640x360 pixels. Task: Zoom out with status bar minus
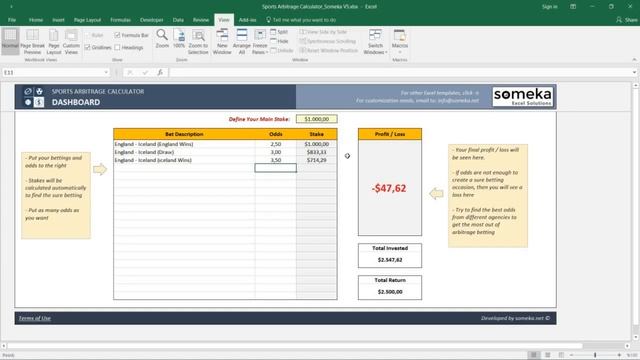(571, 355)
